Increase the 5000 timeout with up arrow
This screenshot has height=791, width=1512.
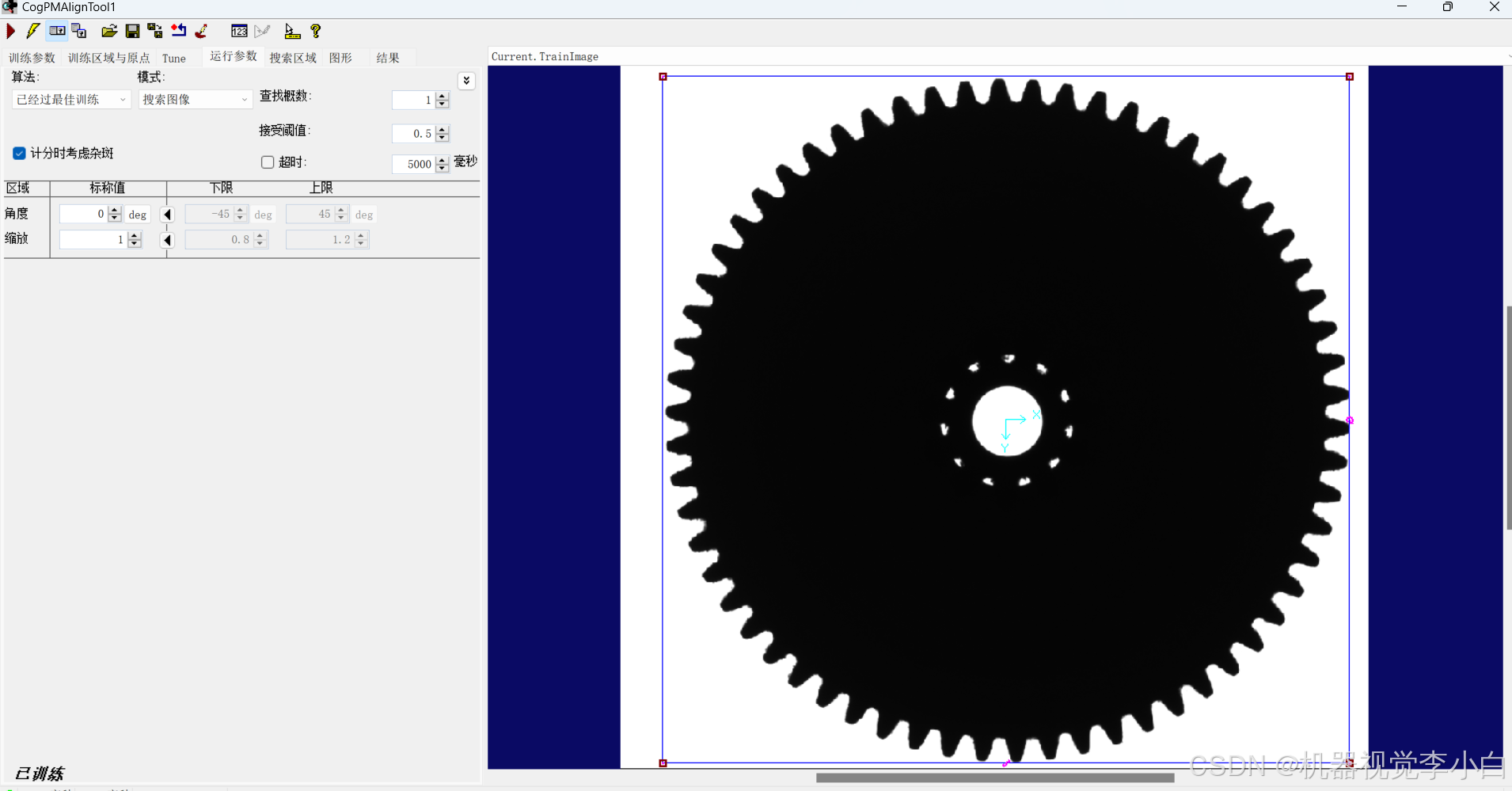[x=443, y=160]
